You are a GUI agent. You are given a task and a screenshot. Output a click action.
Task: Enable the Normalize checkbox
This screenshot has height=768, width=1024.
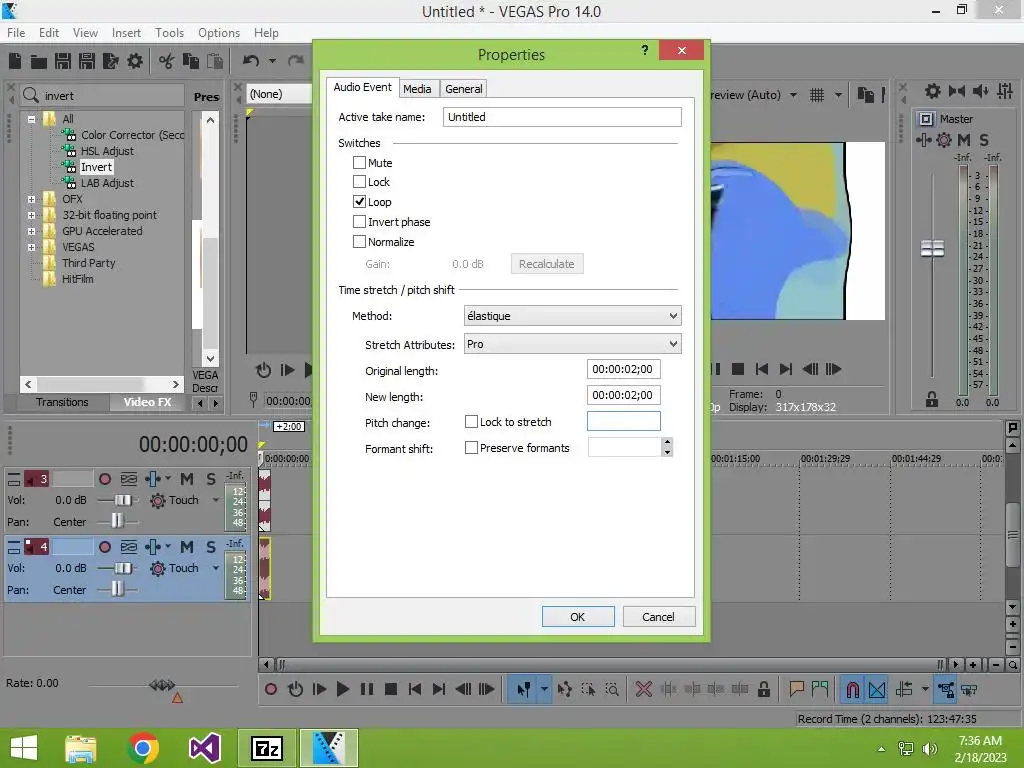(x=359, y=242)
